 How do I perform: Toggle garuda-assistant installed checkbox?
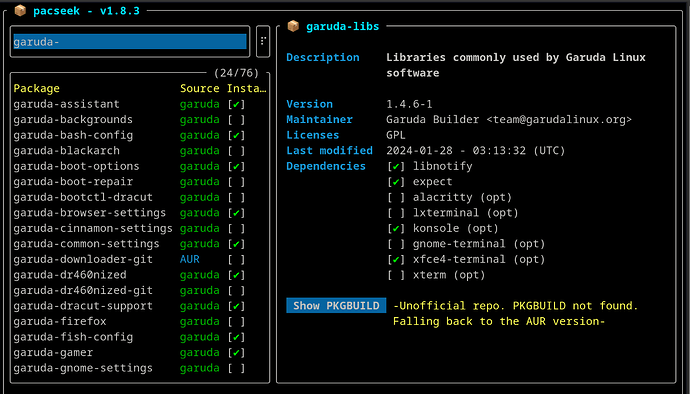tap(236, 104)
